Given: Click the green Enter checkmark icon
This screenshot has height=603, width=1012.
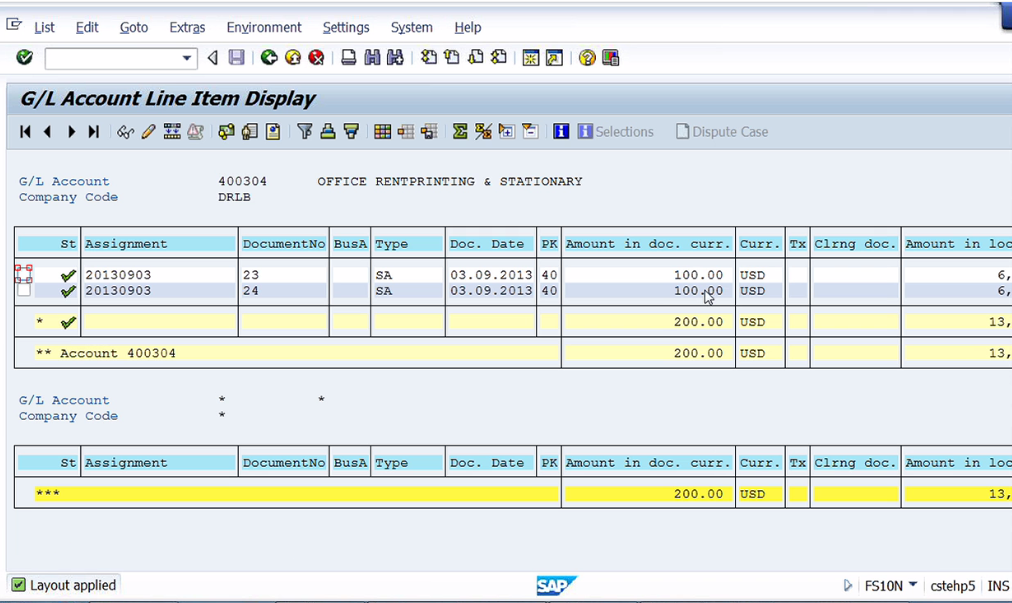Looking at the screenshot, I should click(x=25, y=57).
